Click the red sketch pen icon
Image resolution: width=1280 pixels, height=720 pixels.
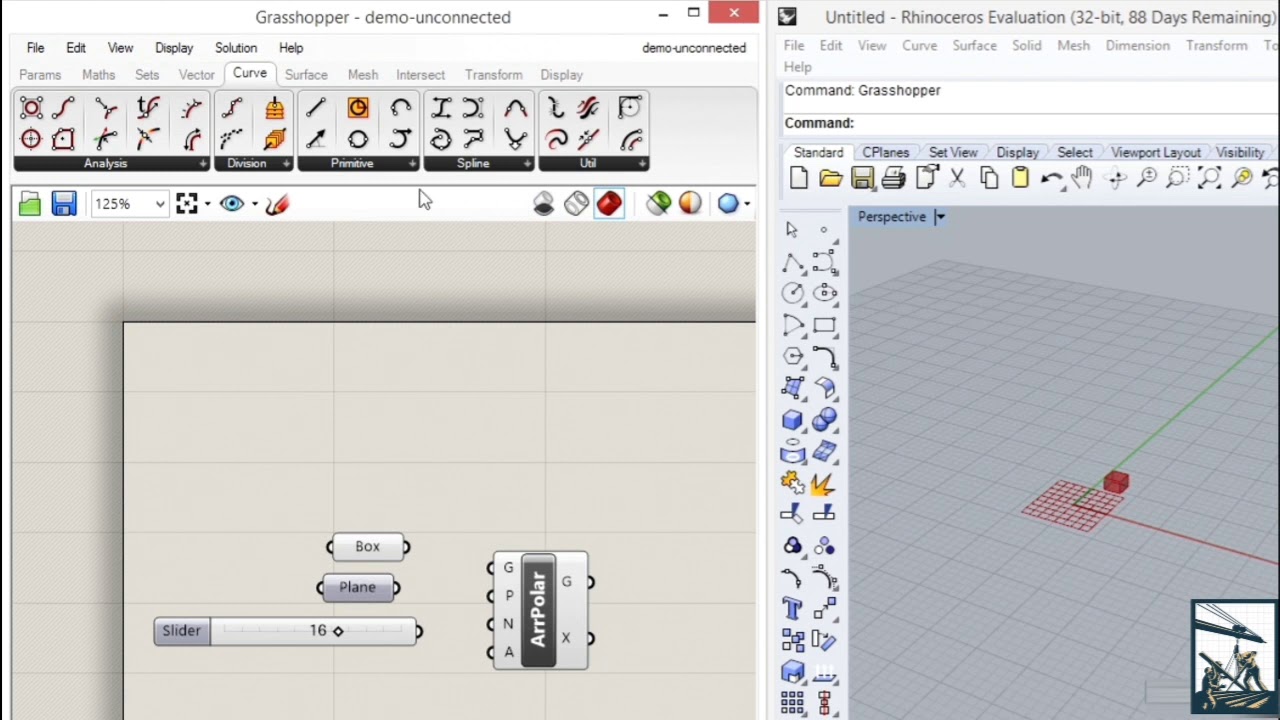click(x=277, y=204)
